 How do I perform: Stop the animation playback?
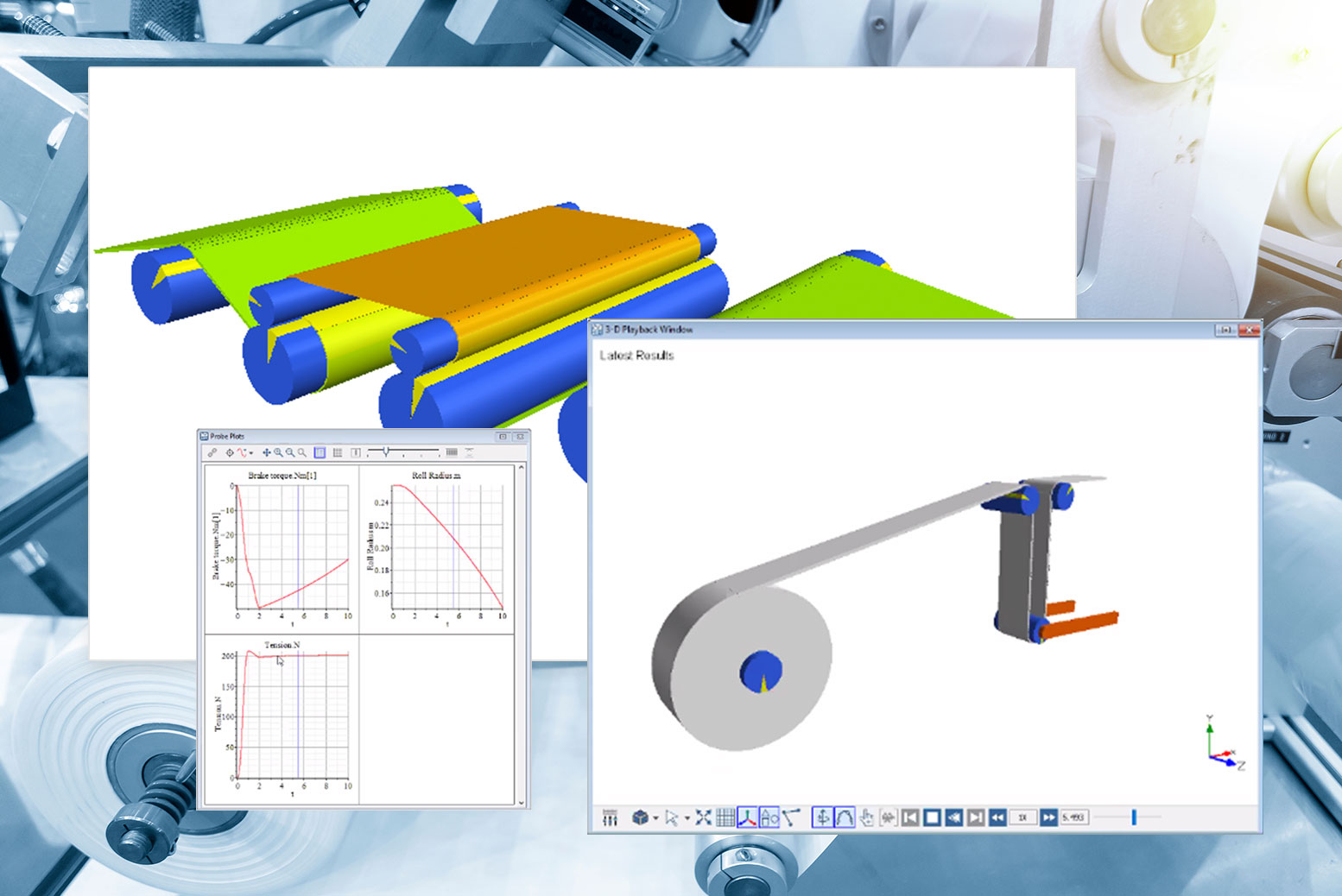(x=932, y=817)
